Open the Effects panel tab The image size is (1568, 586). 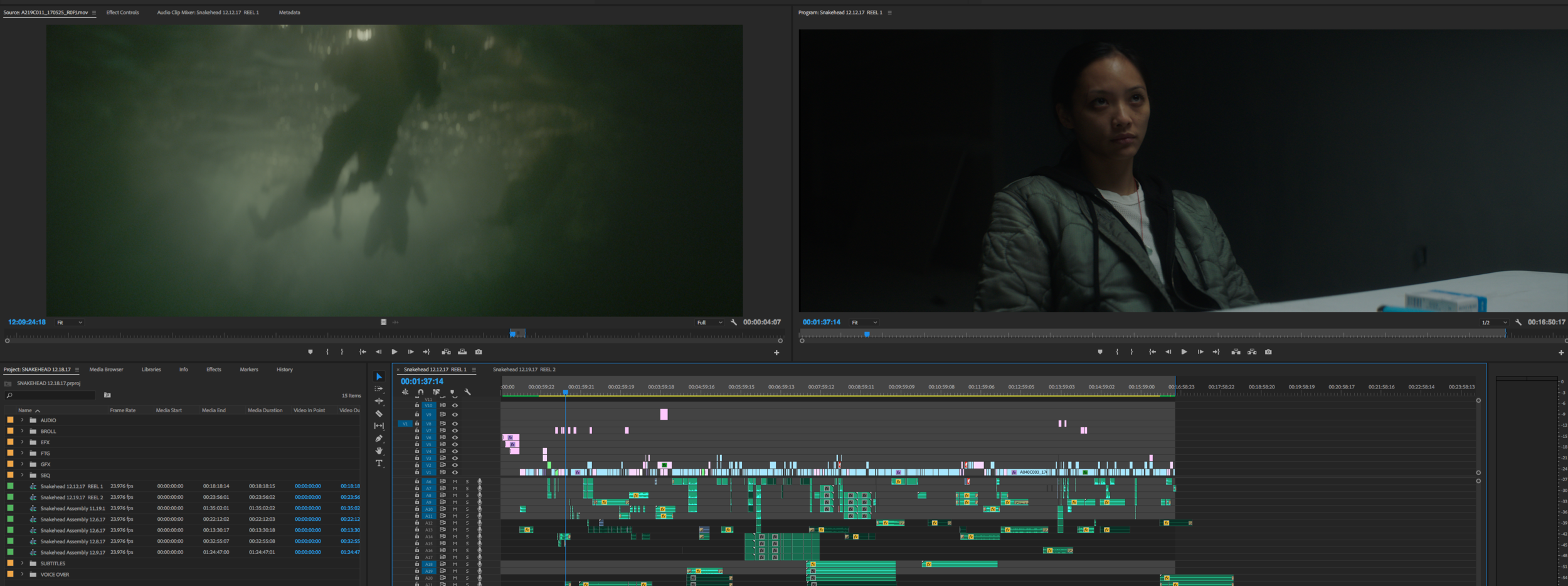[213, 370]
